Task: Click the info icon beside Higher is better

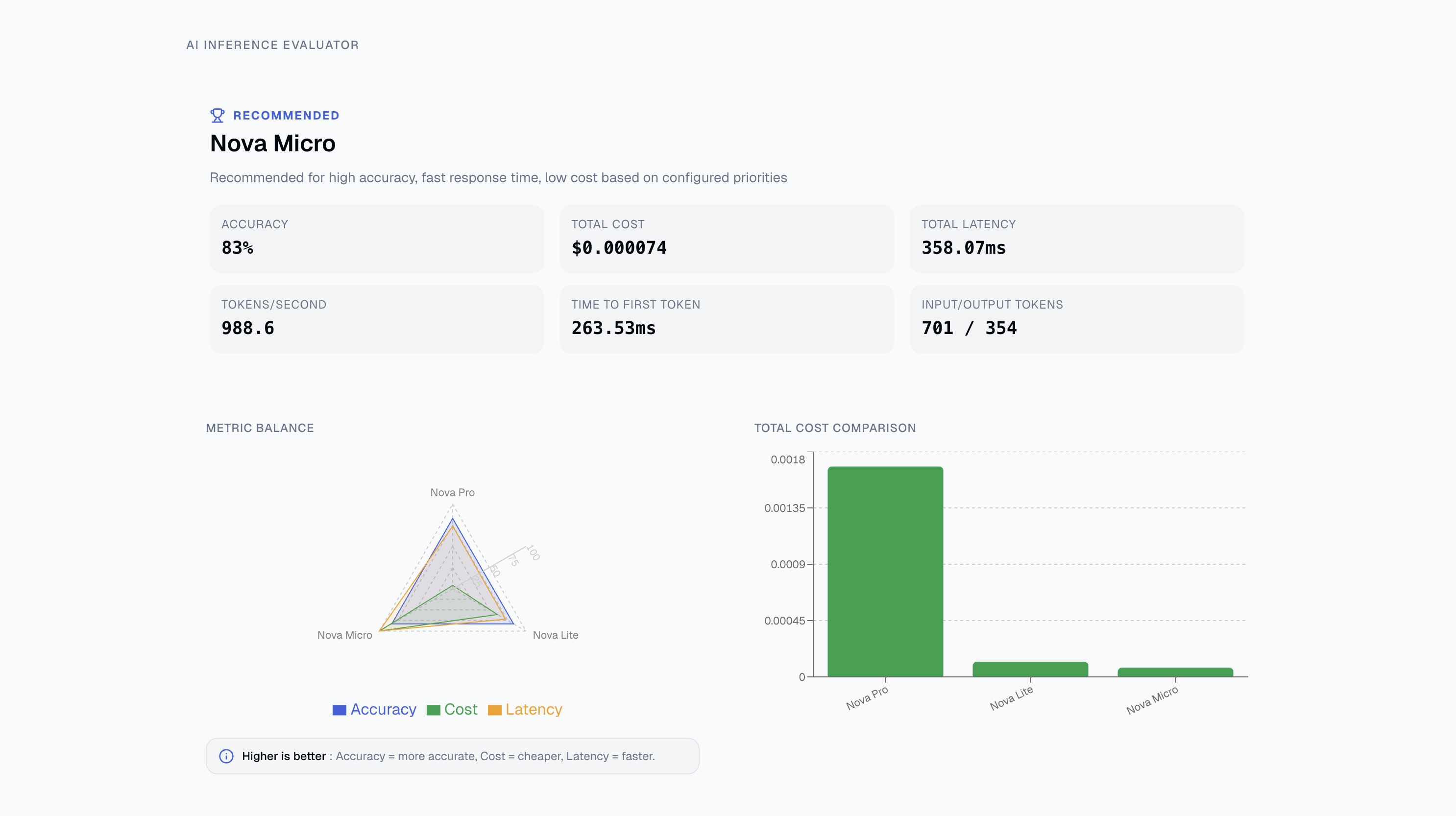Action: point(226,756)
